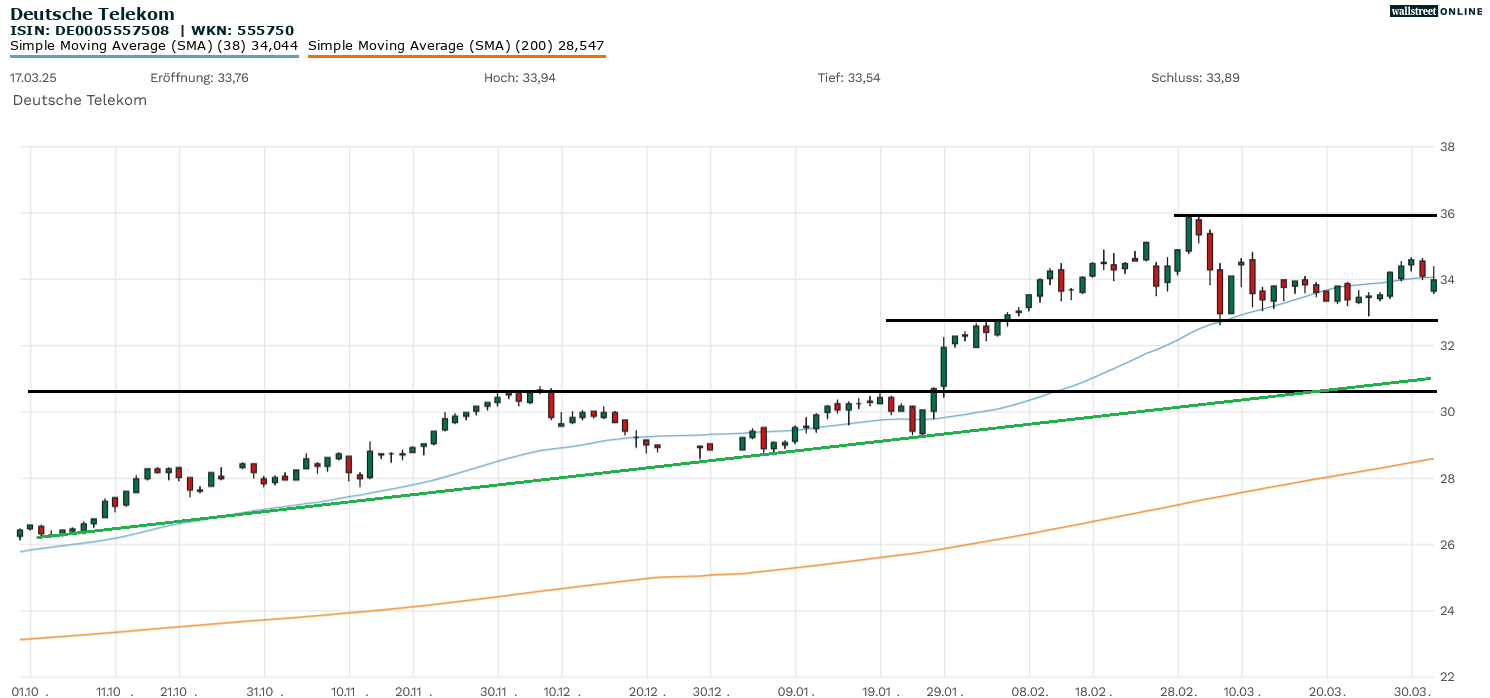Click the ISIN DE0005557508 text
Screen dimensions: 1490x698
[89, 30]
